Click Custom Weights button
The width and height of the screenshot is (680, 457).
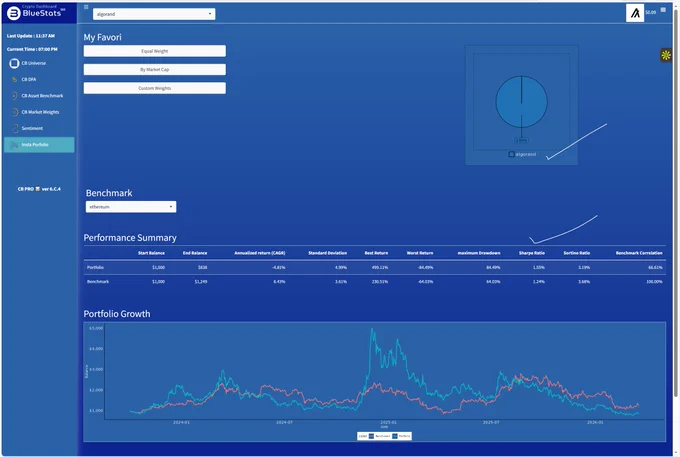pyautogui.click(x=154, y=88)
